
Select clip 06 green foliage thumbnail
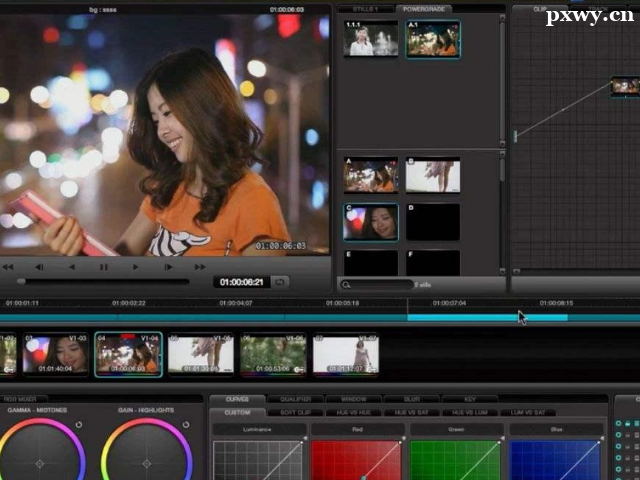(273, 354)
